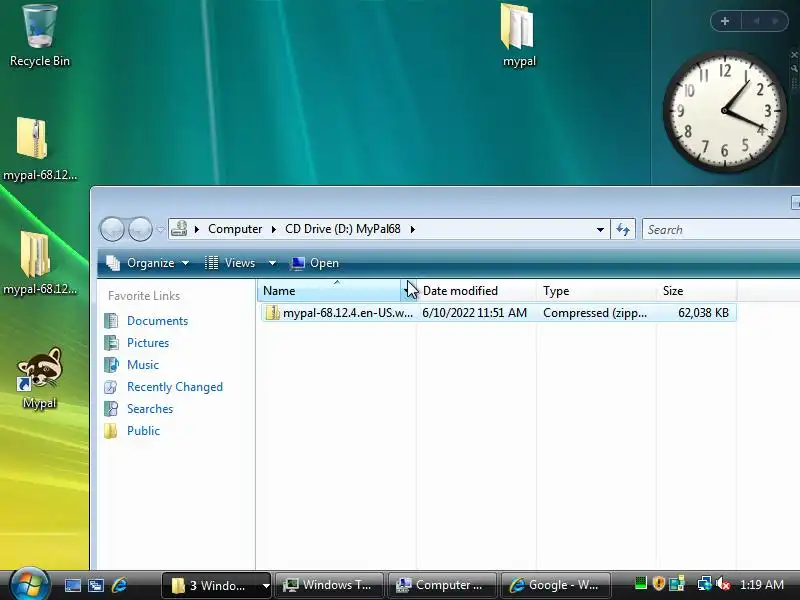
Task: Open the Recycle Bin desktop icon
Action: [39, 36]
